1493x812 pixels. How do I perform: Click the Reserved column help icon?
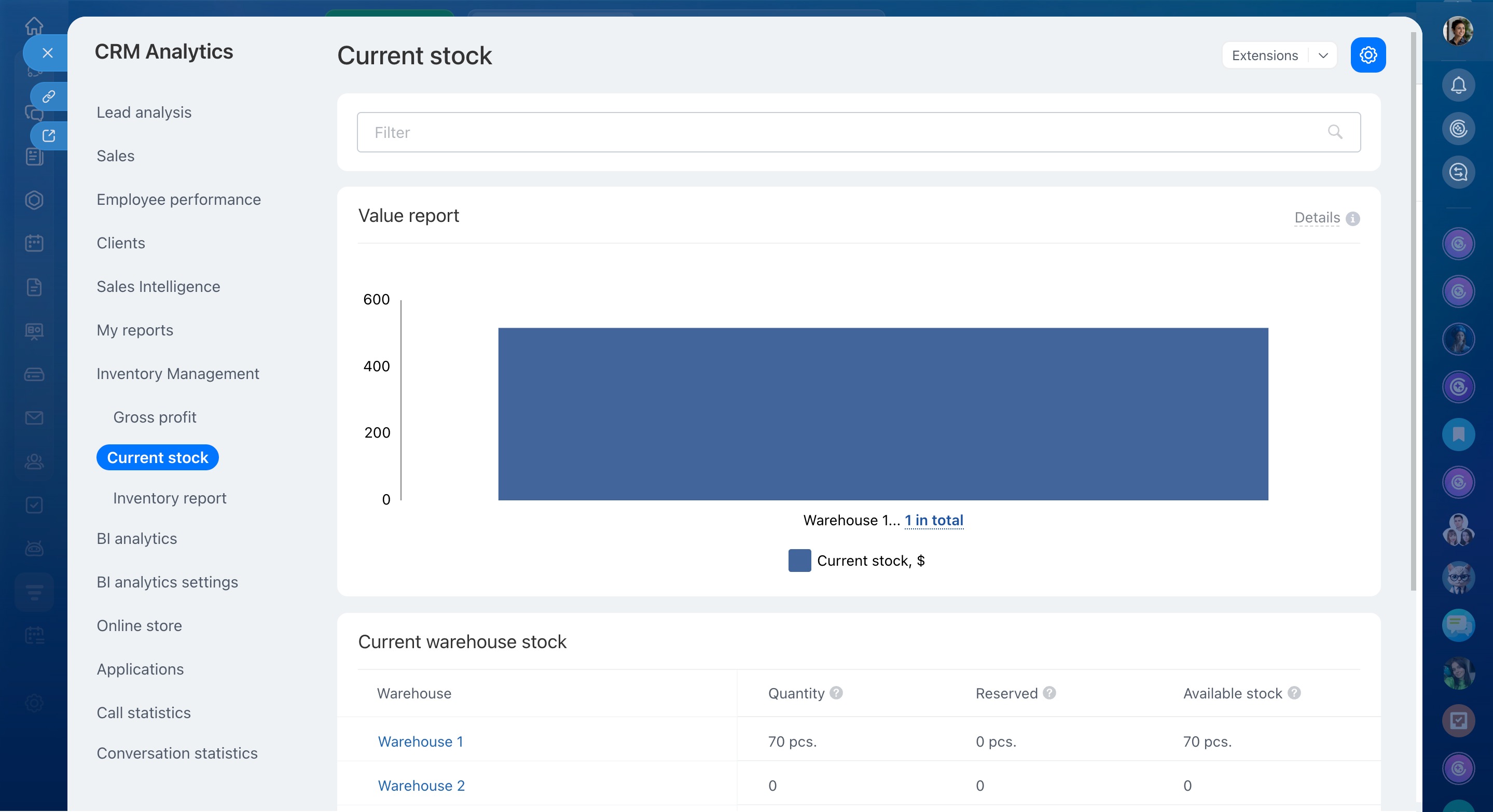click(1049, 693)
